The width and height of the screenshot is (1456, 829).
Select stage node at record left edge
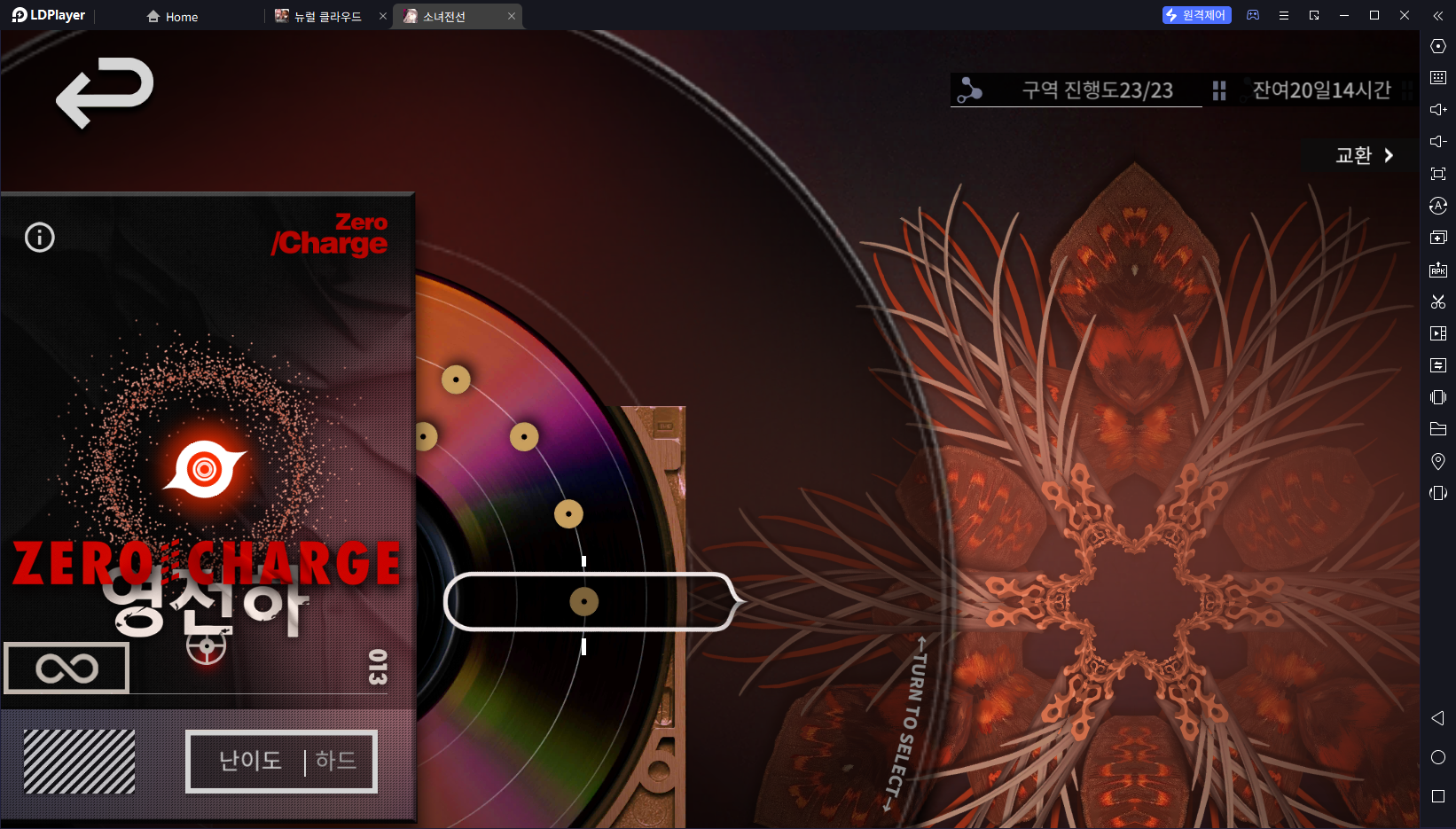[x=425, y=436]
